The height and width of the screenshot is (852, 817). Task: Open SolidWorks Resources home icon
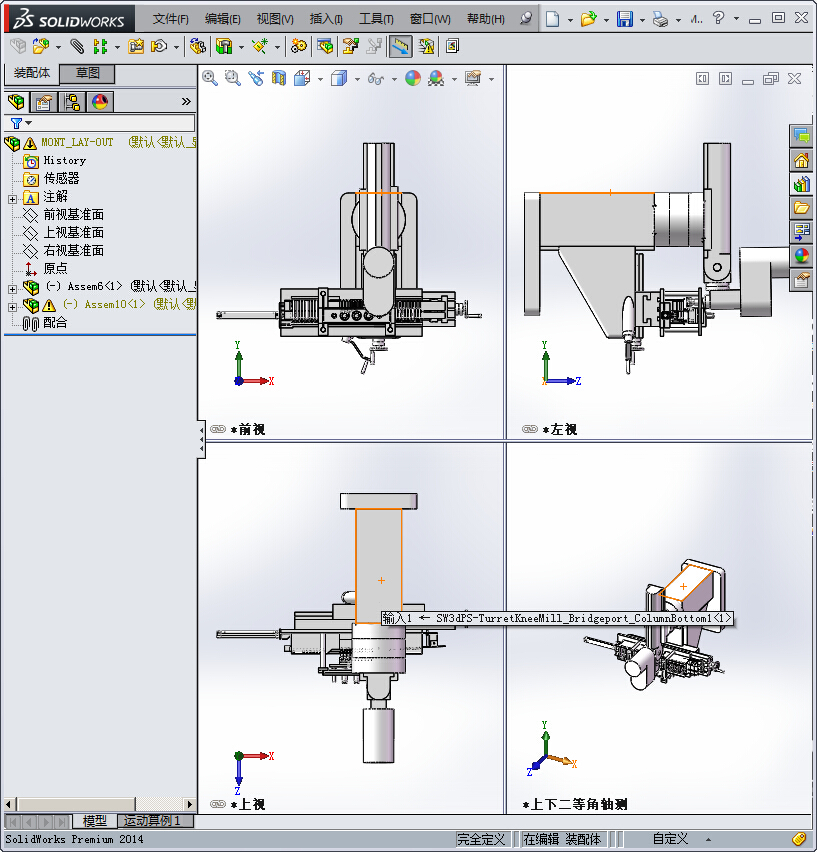801,160
